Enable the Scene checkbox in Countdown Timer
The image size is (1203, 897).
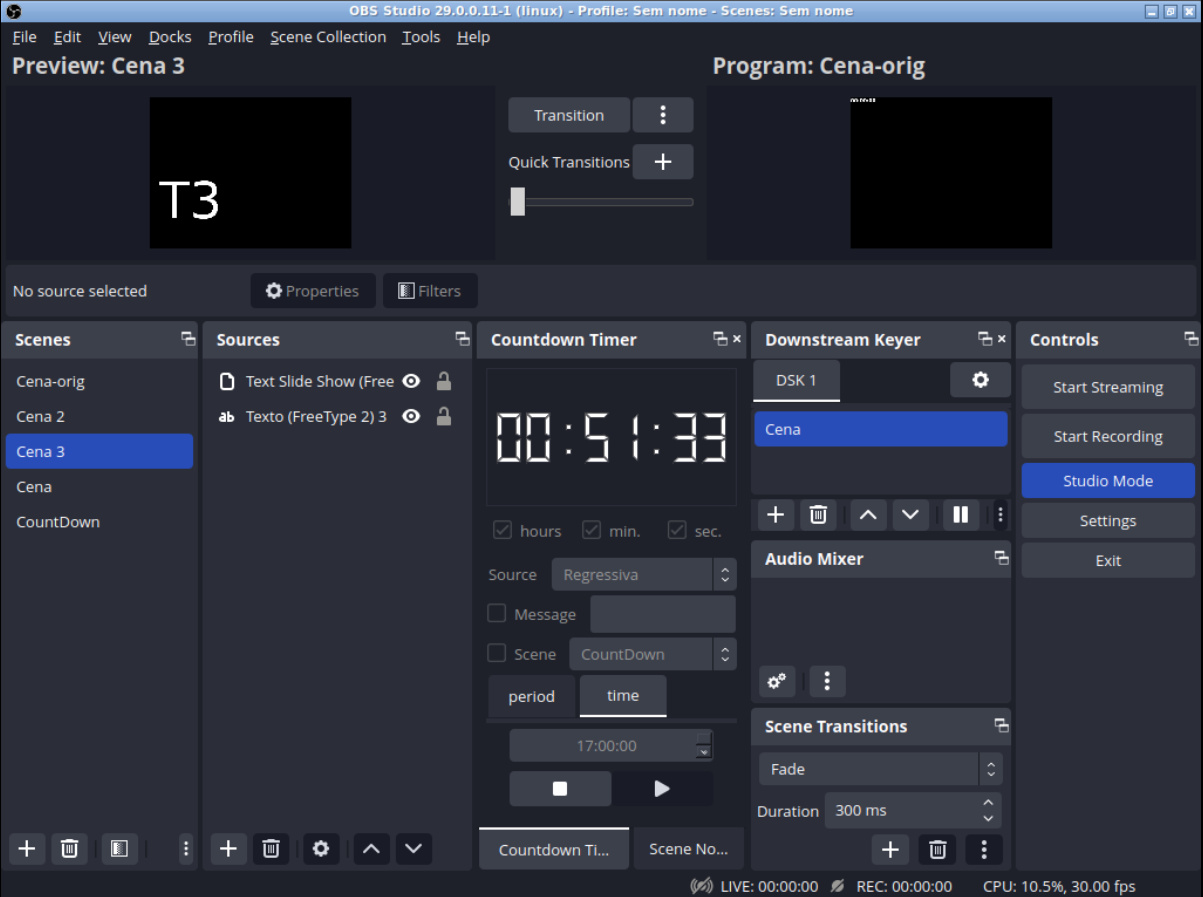point(496,653)
